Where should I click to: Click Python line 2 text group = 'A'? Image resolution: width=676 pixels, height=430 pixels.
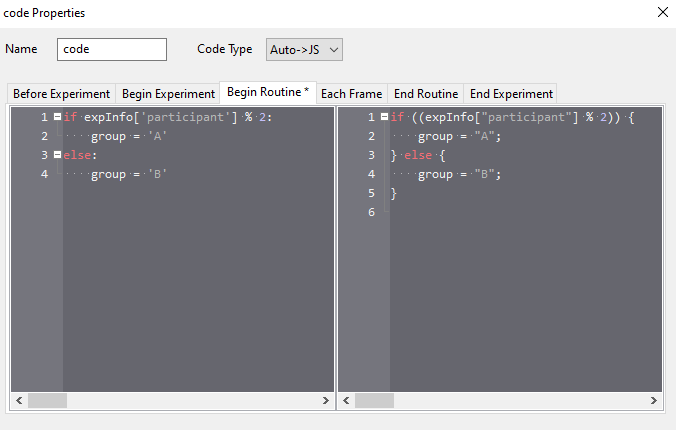128,136
